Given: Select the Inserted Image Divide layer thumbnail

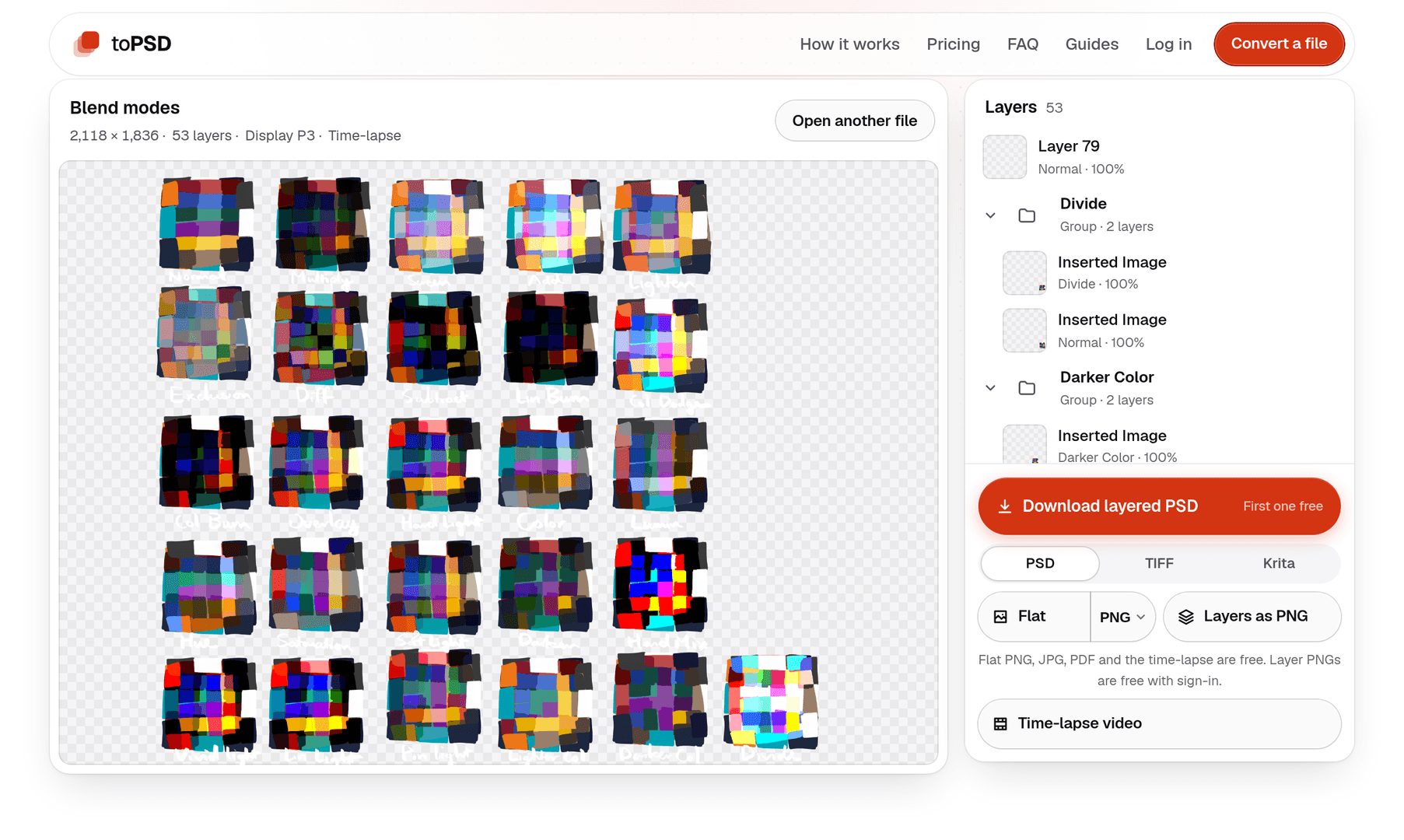Looking at the screenshot, I should tap(1024, 273).
